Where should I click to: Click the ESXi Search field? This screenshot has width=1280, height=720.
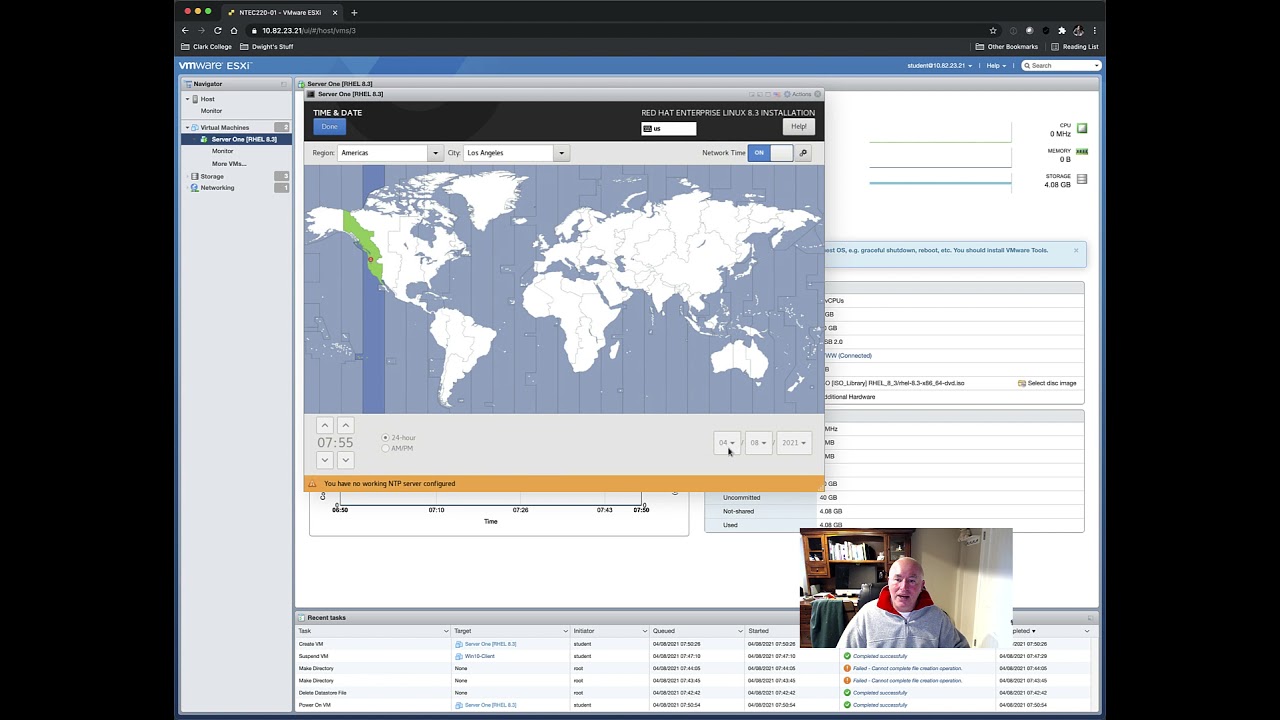pyautogui.click(x=1060, y=66)
